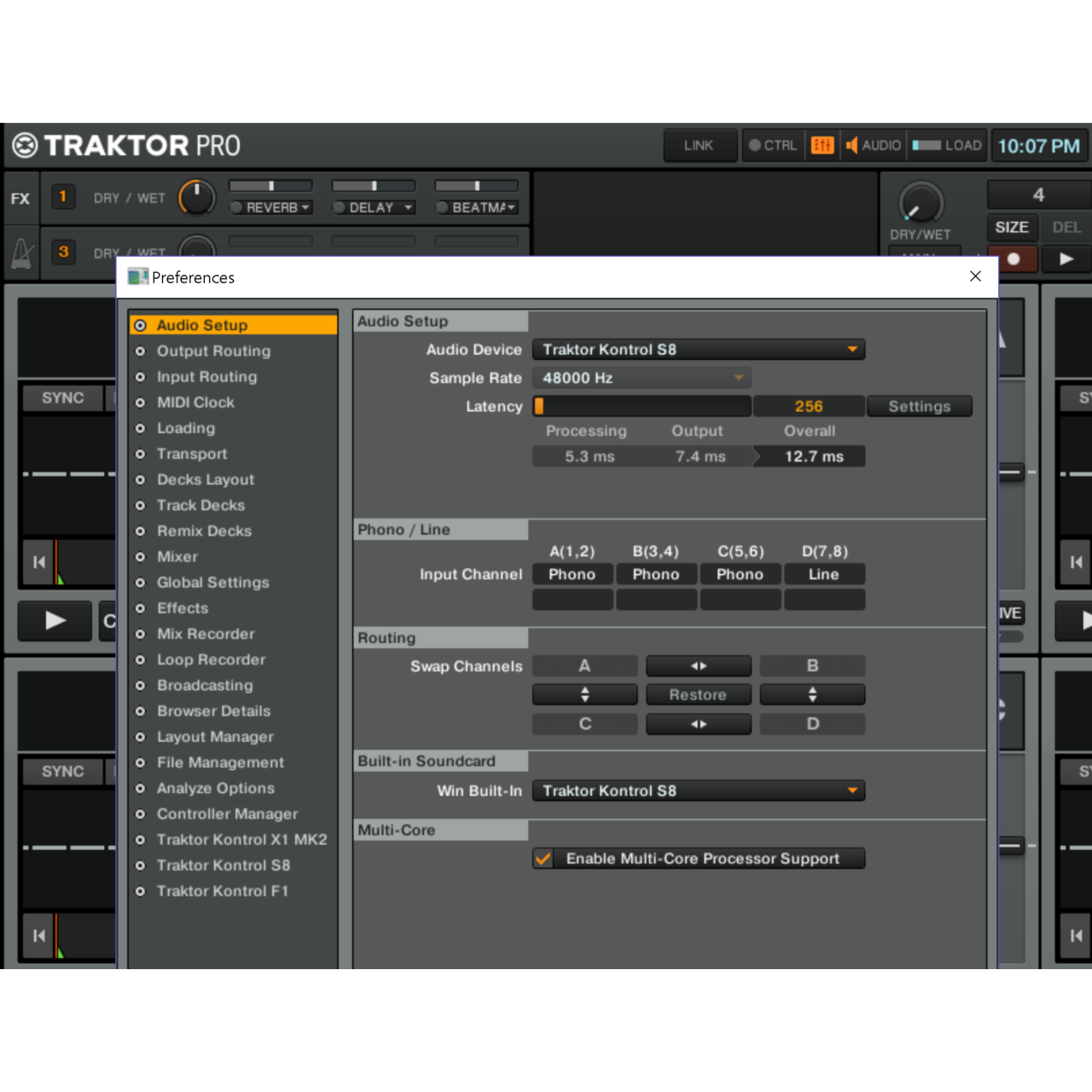Open the REVERB effect selector dropdown
Screen dimensions: 1092x1092
click(278, 207)
